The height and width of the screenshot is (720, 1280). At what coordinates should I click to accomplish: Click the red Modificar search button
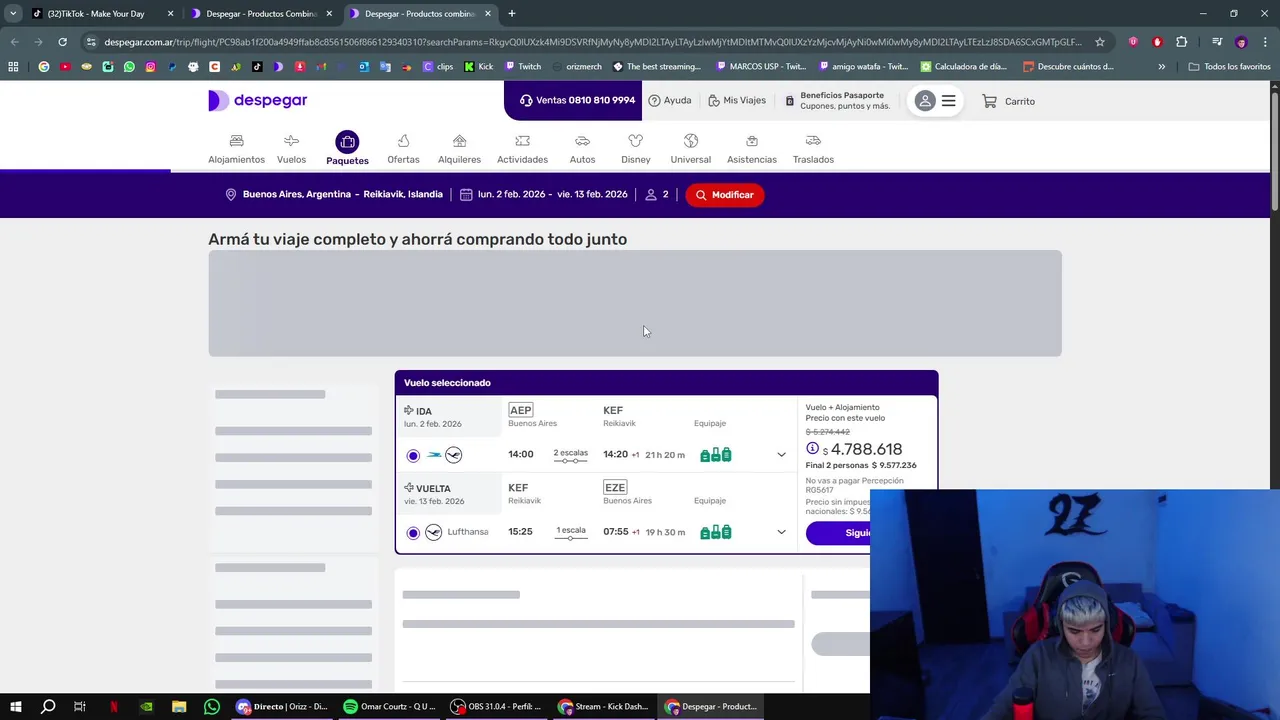725,195
